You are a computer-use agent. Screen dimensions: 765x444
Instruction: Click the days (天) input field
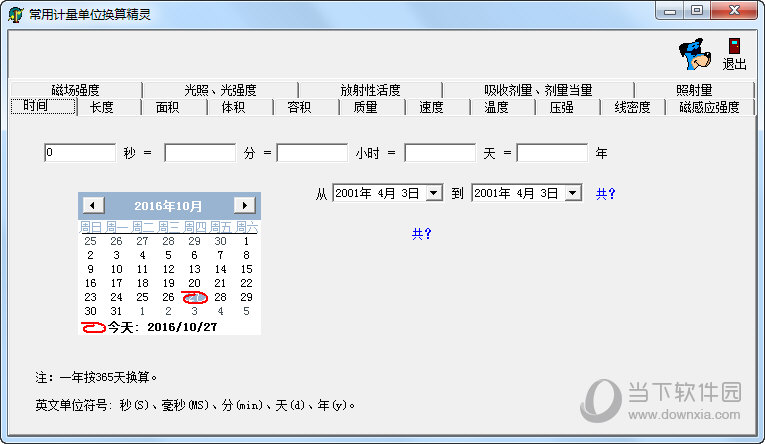tap(440, 153)
